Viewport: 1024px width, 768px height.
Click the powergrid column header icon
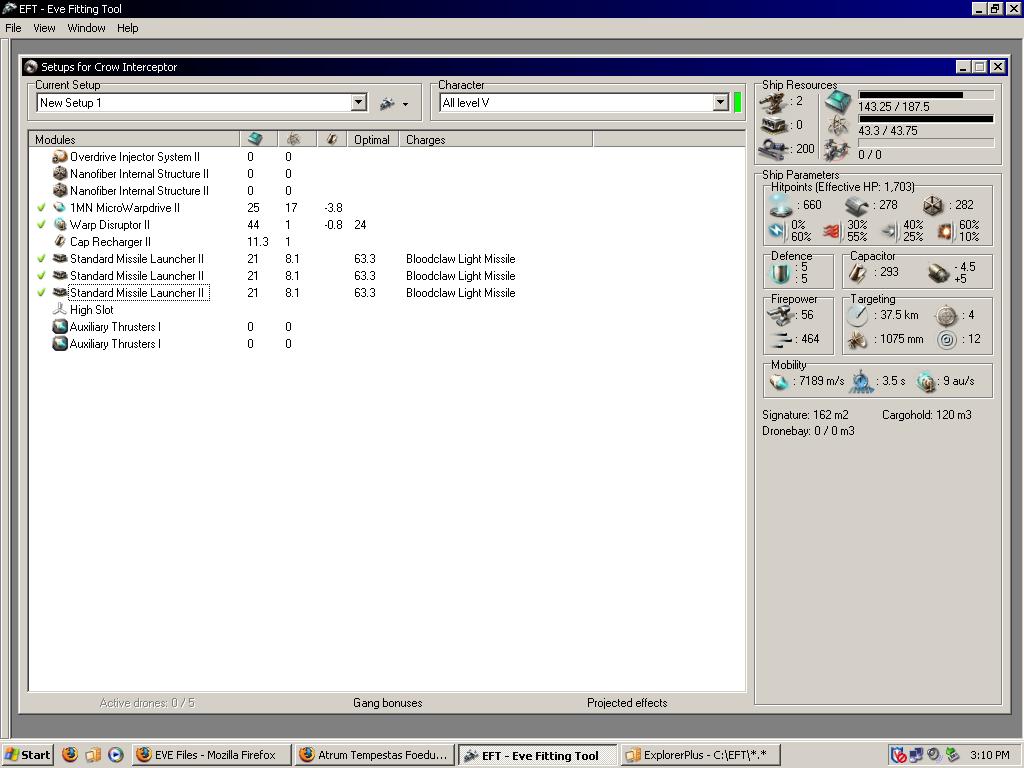tap(293, 138)
